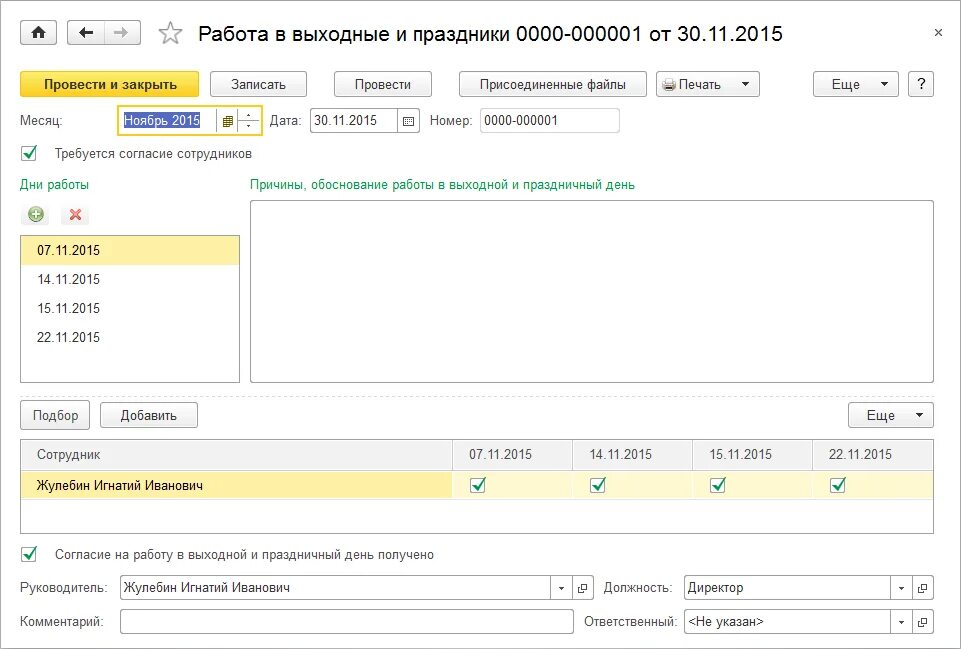Delete selected work day with red cross
The image size is (961, 649).
pyautogui.click(x=75, y=214)
